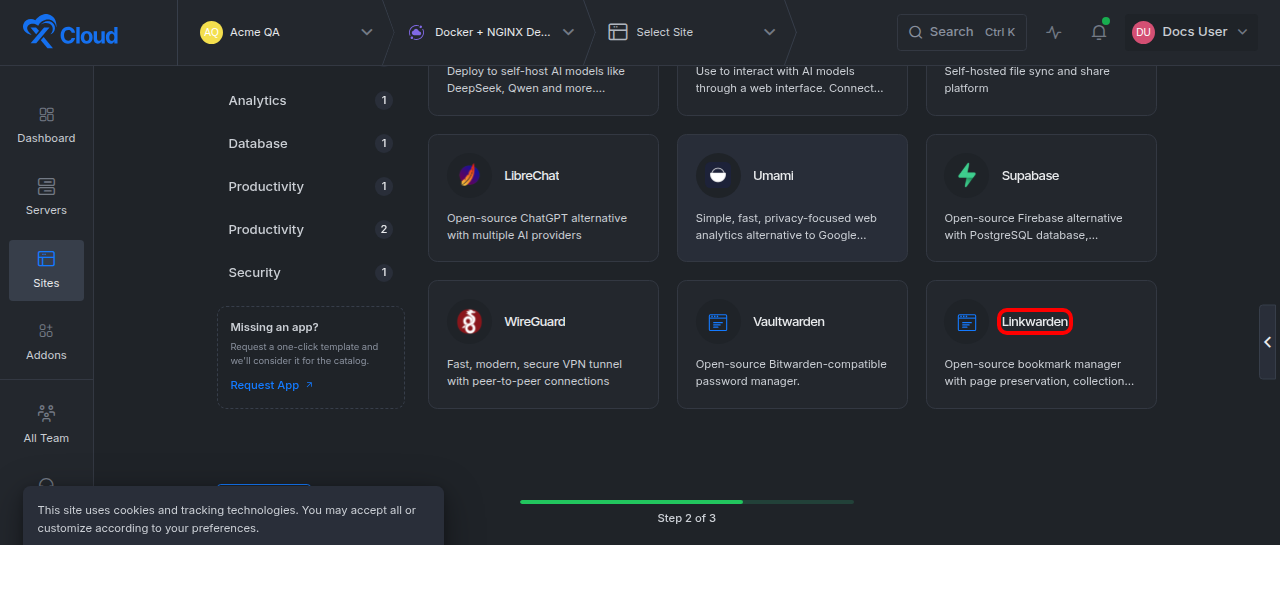
Task: Click the Analytics count badge
Action: [x=384, y=101]
